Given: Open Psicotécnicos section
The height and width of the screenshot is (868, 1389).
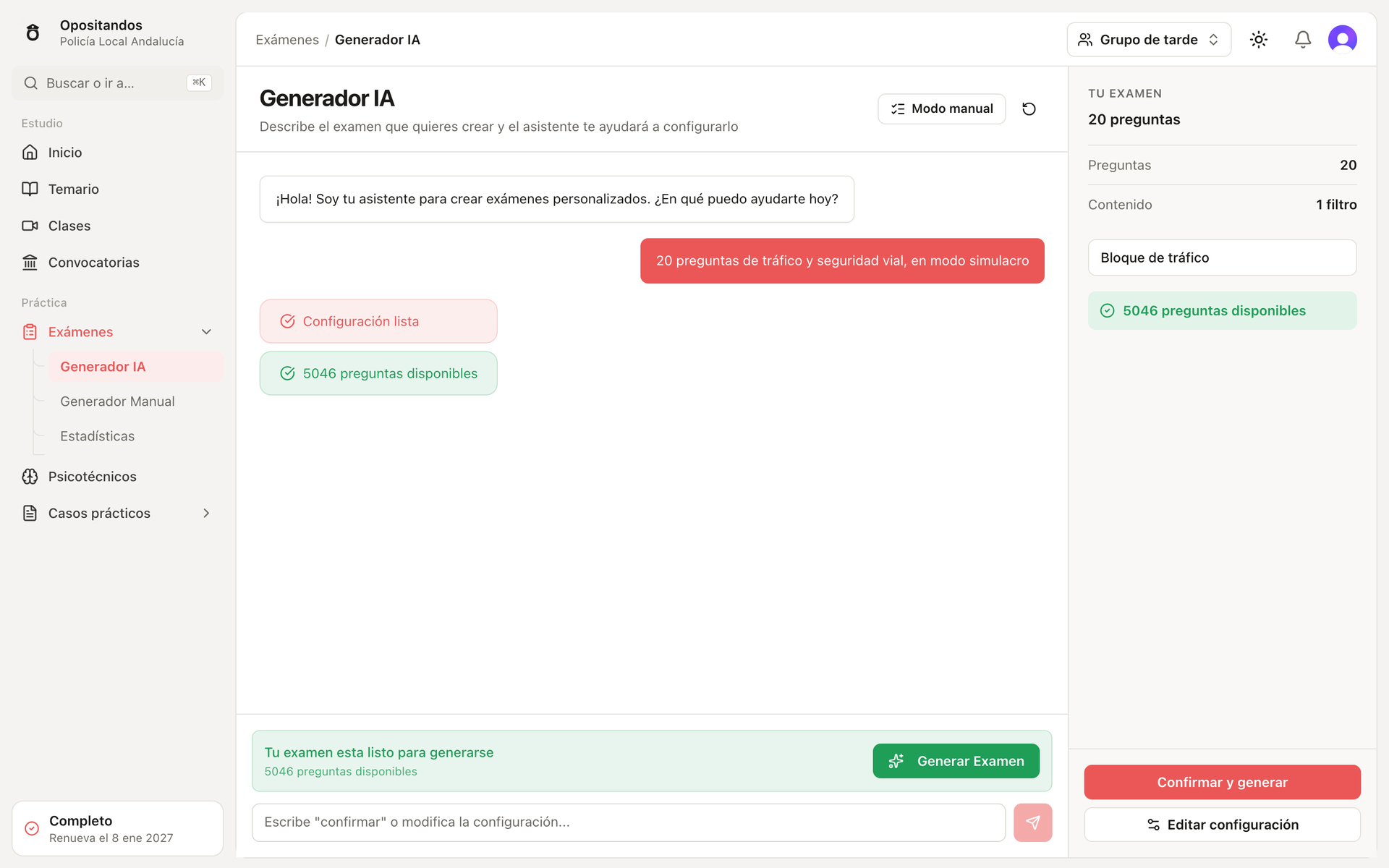Looking at the screenshot, I should [x=118, y=477].
